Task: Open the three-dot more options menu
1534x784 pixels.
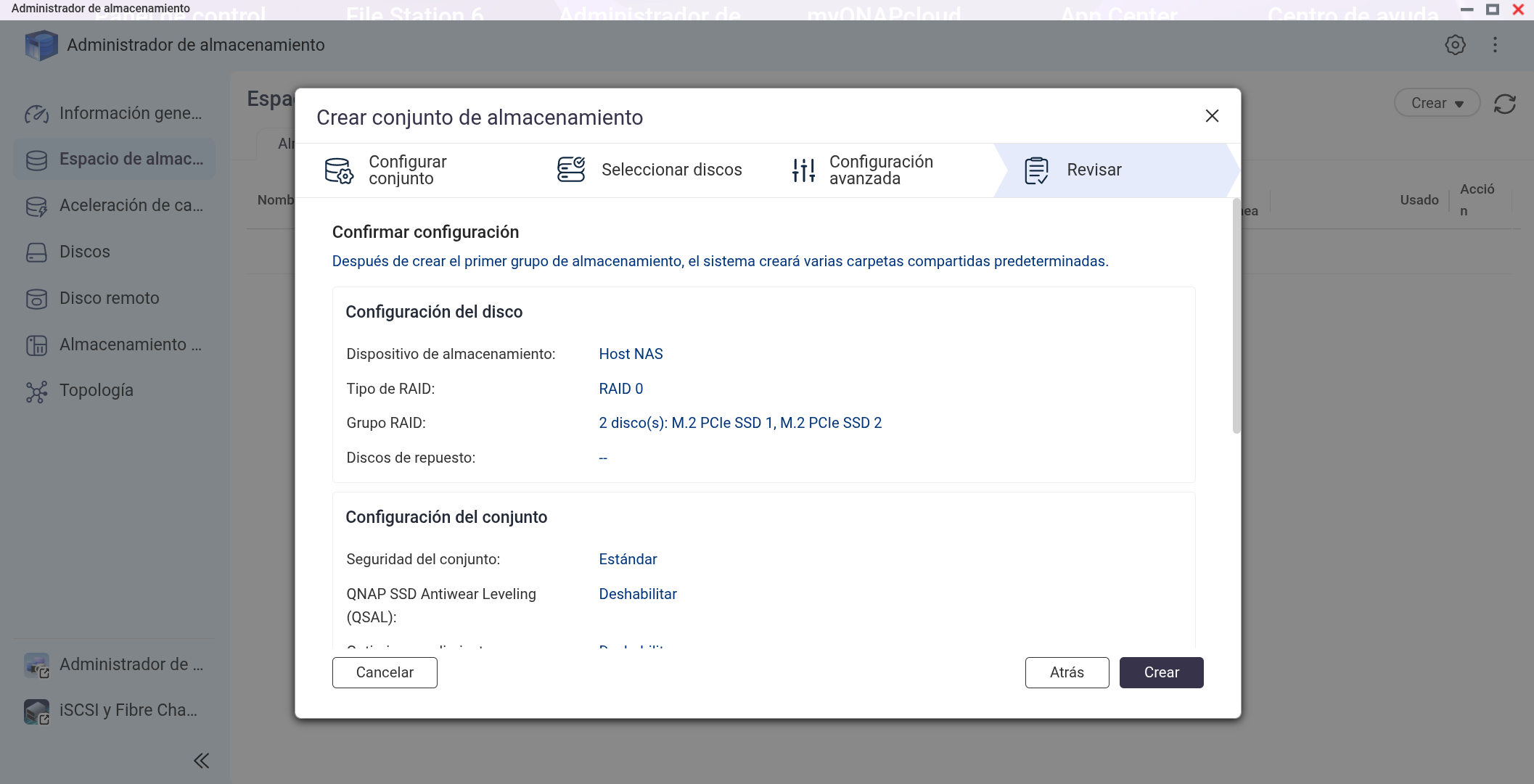Action: coord(1495,45)
